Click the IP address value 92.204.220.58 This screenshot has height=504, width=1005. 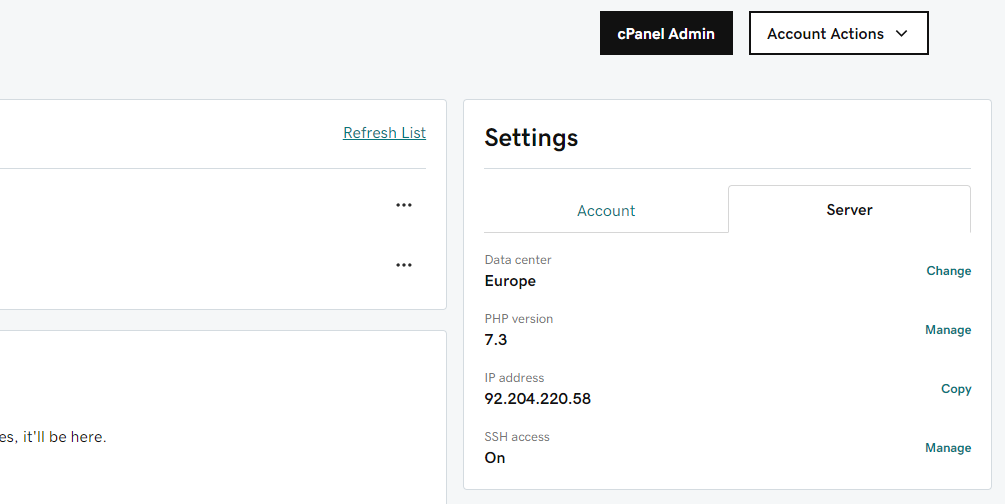point(538,398)
